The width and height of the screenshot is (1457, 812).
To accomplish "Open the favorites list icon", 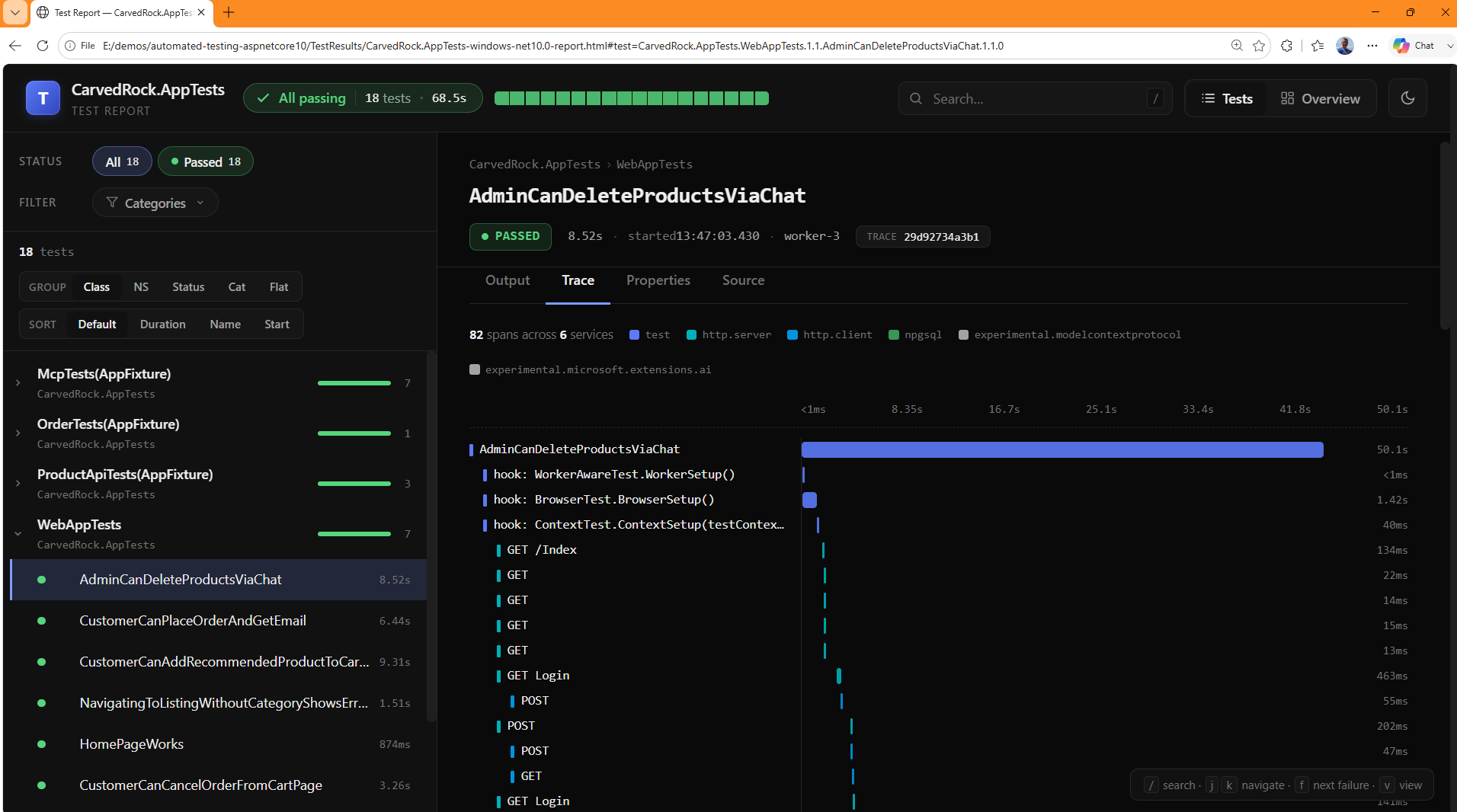I will pos(1318,46).
